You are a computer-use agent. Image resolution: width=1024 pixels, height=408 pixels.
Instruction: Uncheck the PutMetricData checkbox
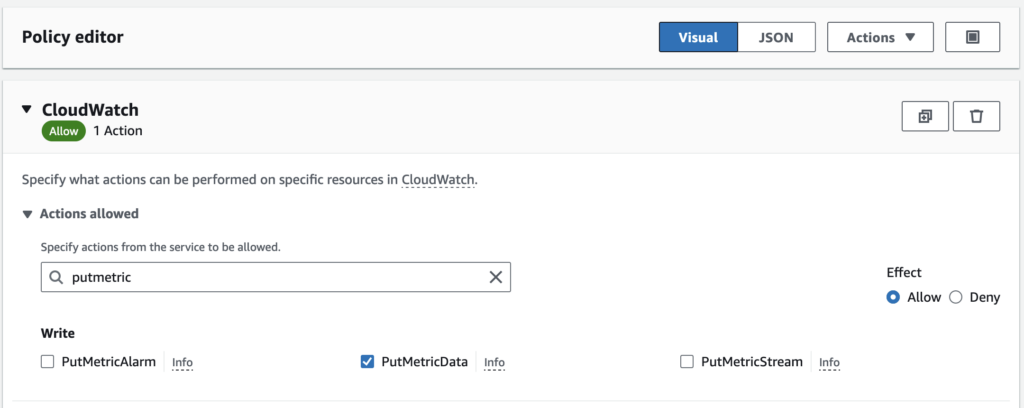(367, 362)
